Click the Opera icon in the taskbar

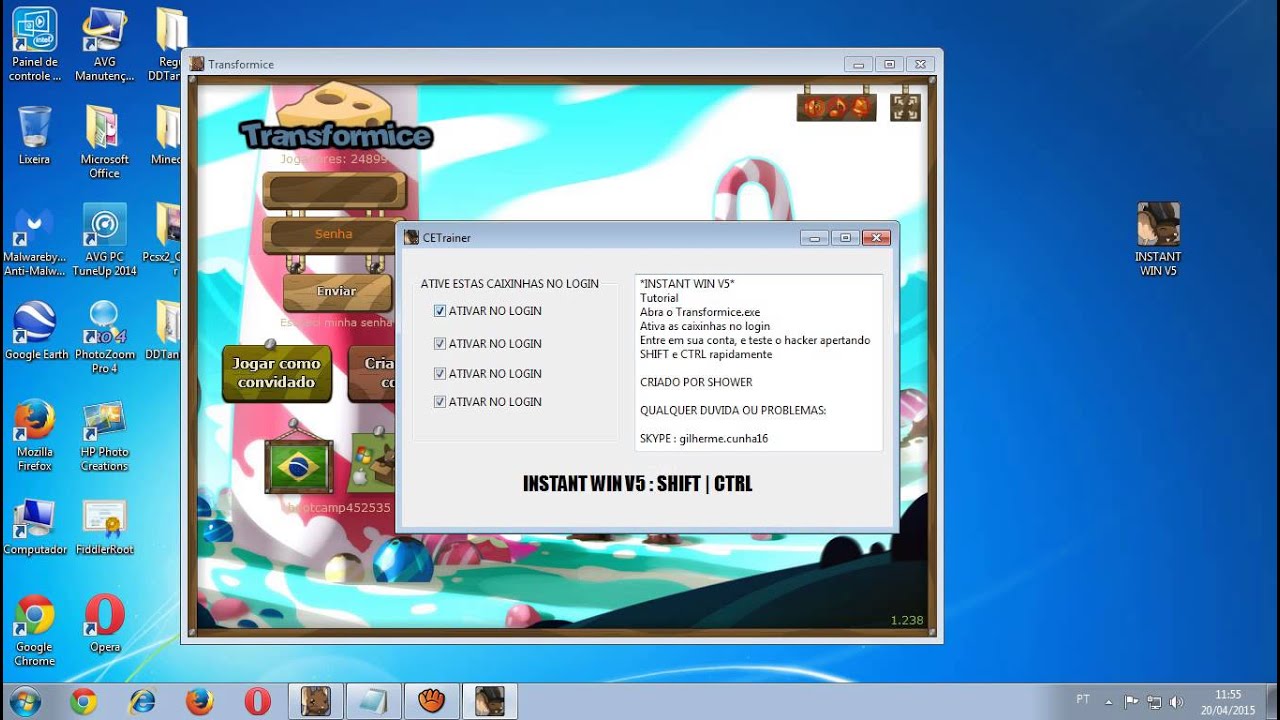257,702
